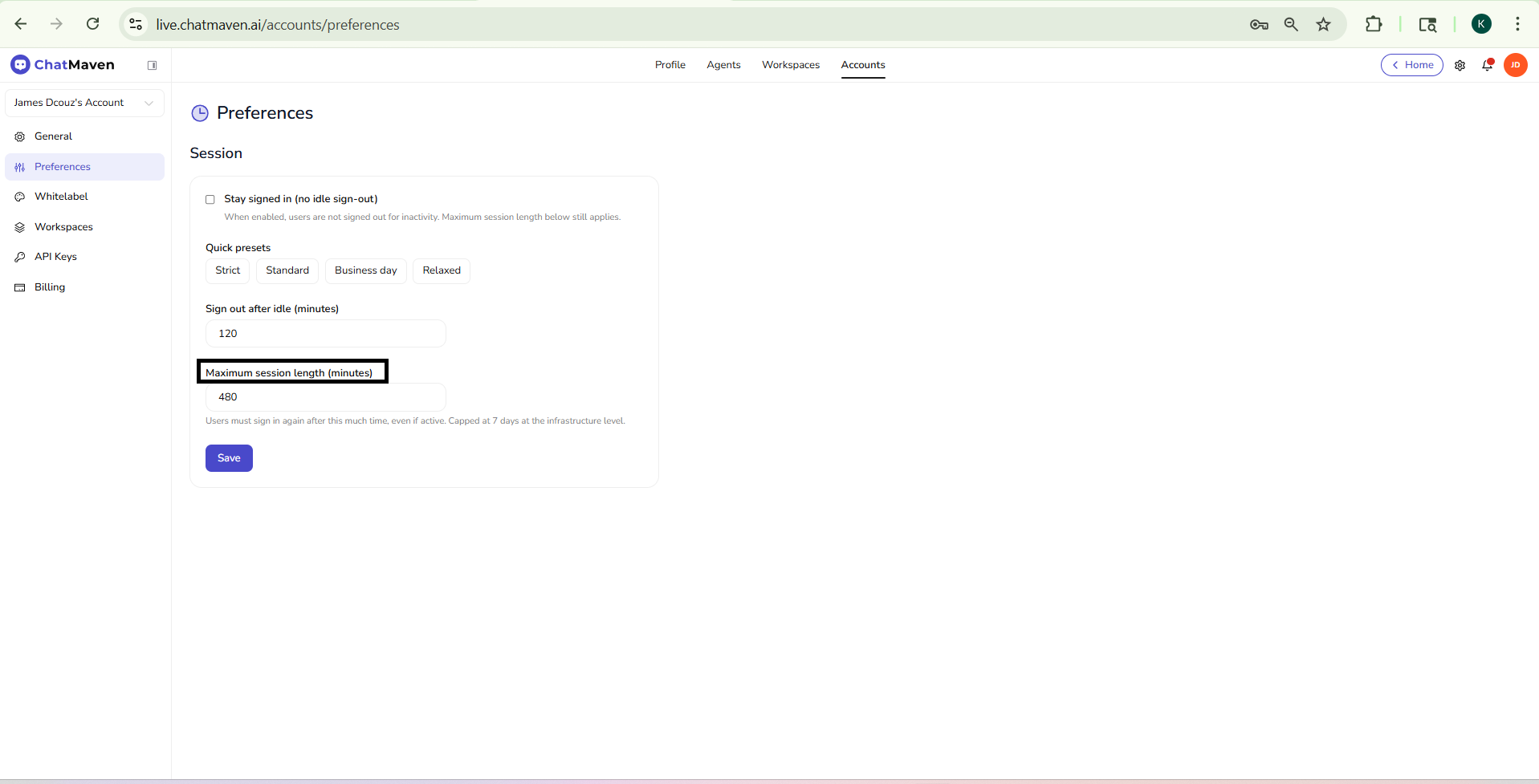Enable Stay signed in checkbox

coord(210,200)
